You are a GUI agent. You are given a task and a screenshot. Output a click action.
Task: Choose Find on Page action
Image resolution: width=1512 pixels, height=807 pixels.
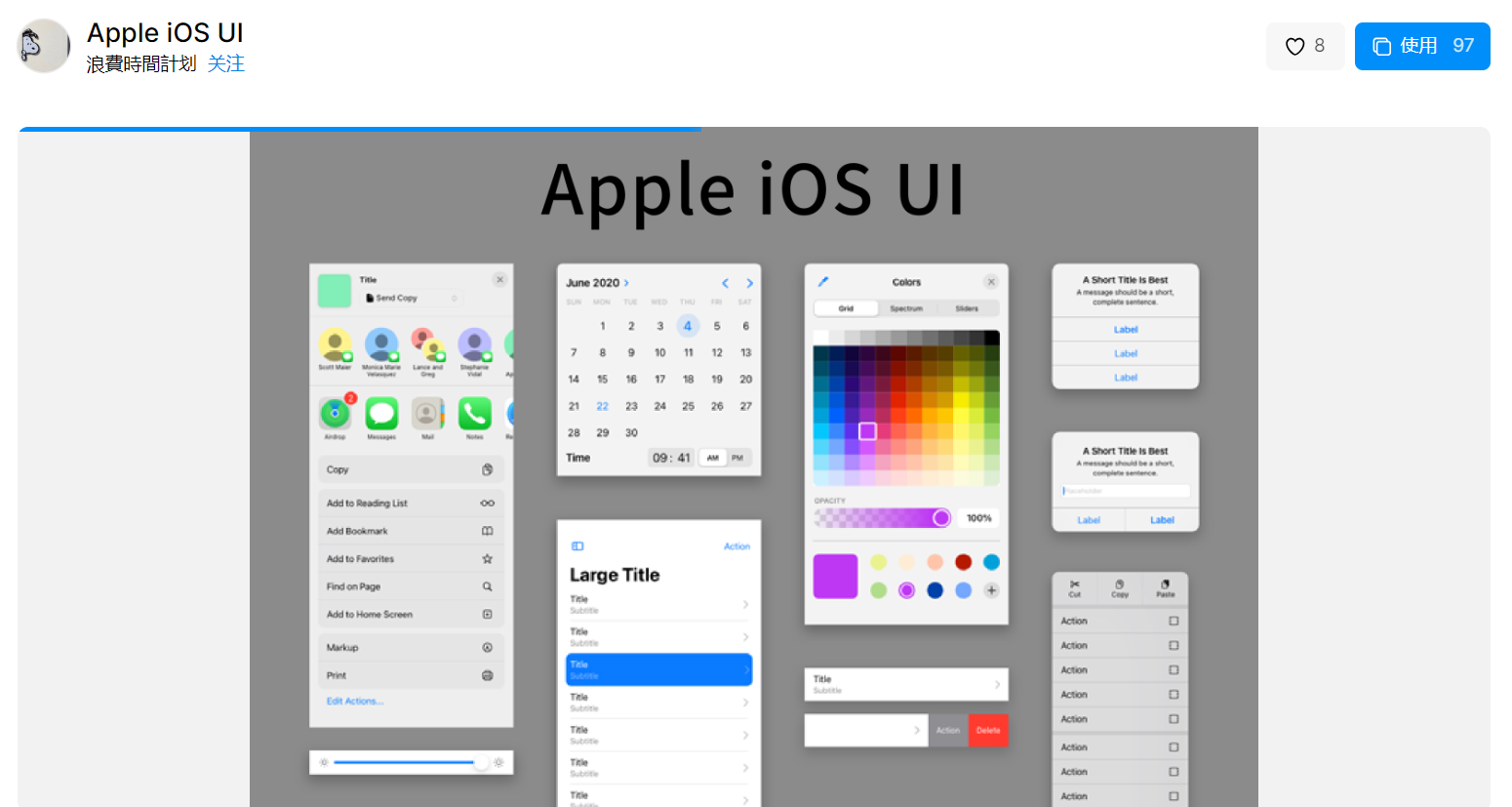click(x=411, y=586)
